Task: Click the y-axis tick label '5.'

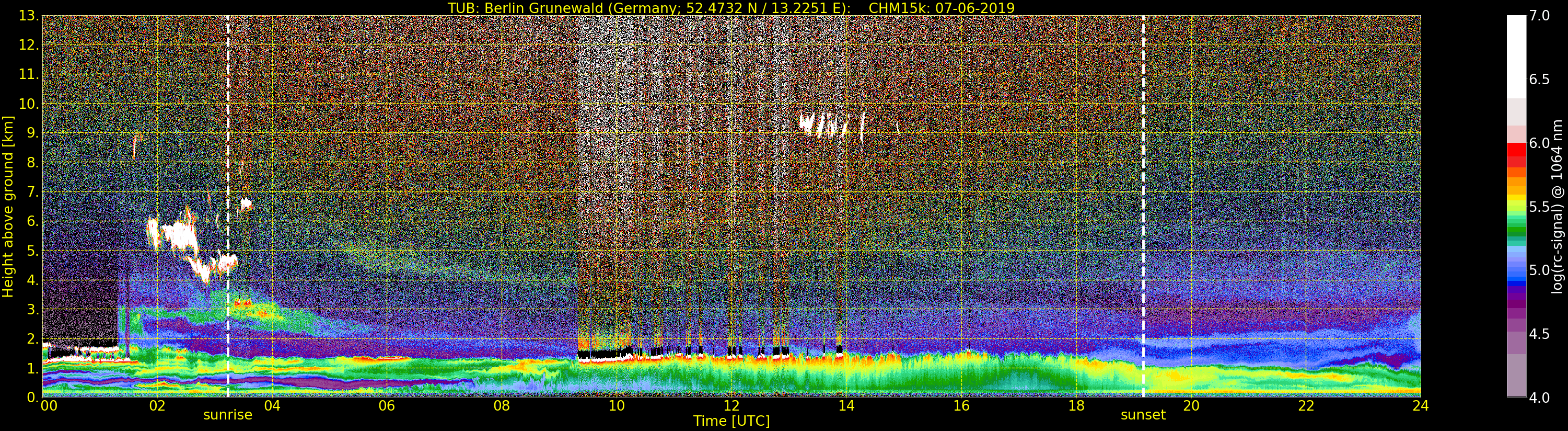Action: click(33, 251)
